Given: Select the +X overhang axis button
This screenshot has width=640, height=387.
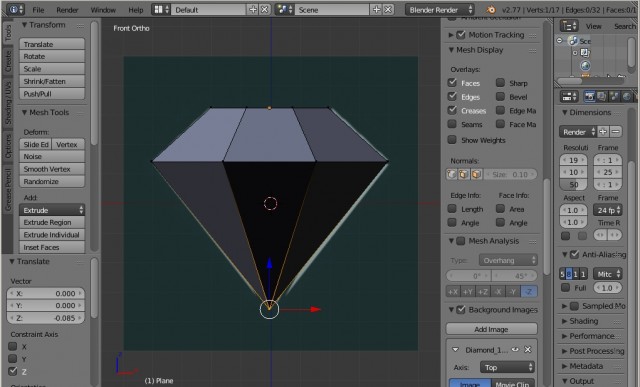Looking at the screenshot, I should [453, 291].
